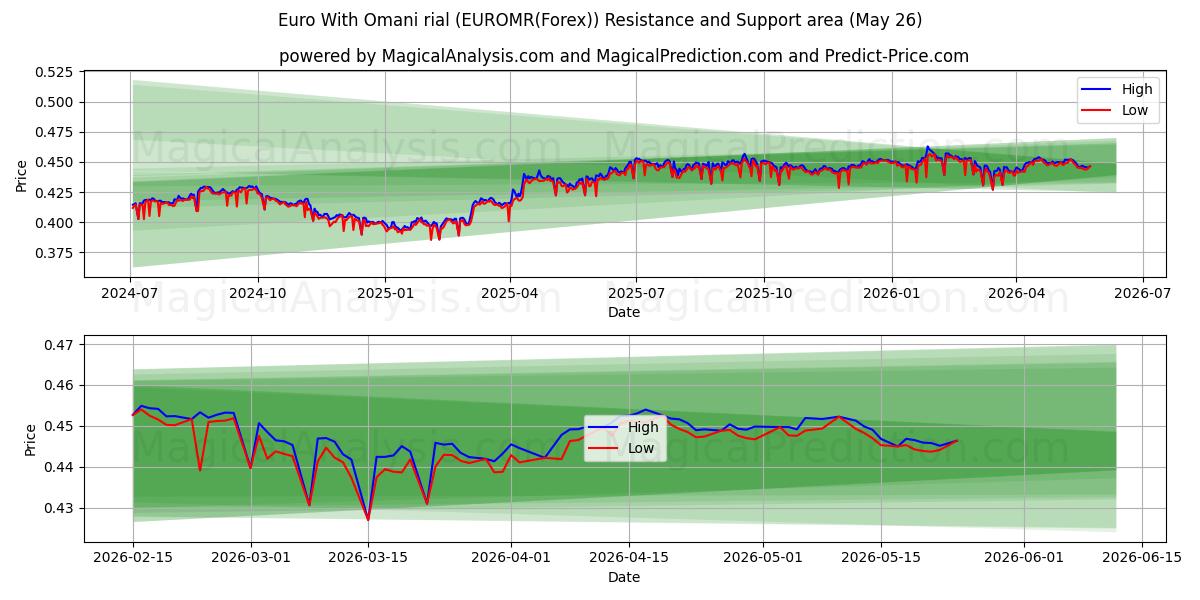Click the bottom chart y-axis label 0.46
1200x600 pixels.
58,386
